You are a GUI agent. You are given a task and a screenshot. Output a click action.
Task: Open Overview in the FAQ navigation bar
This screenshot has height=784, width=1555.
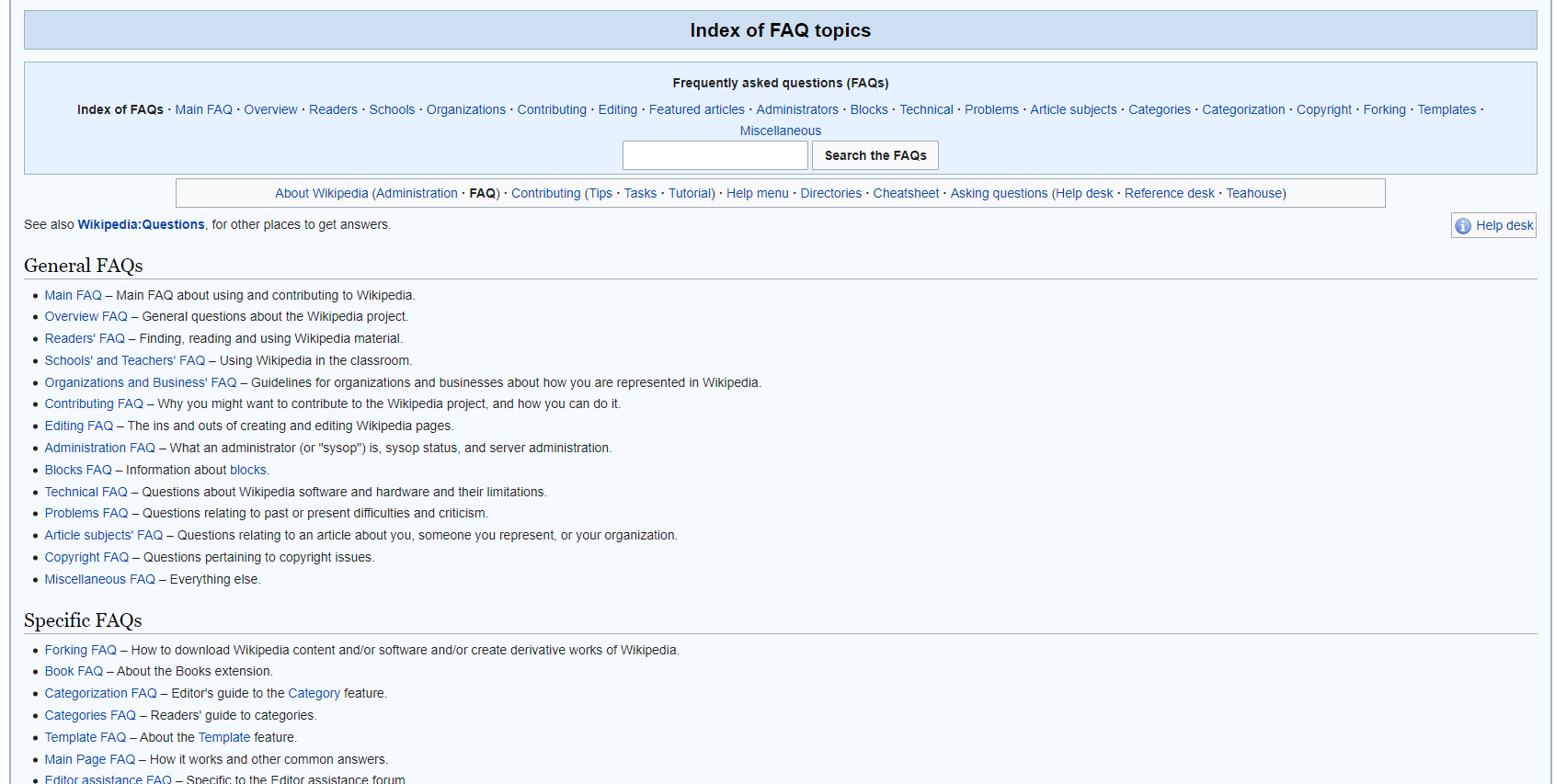pyautogui.click(x=270, y=109)
